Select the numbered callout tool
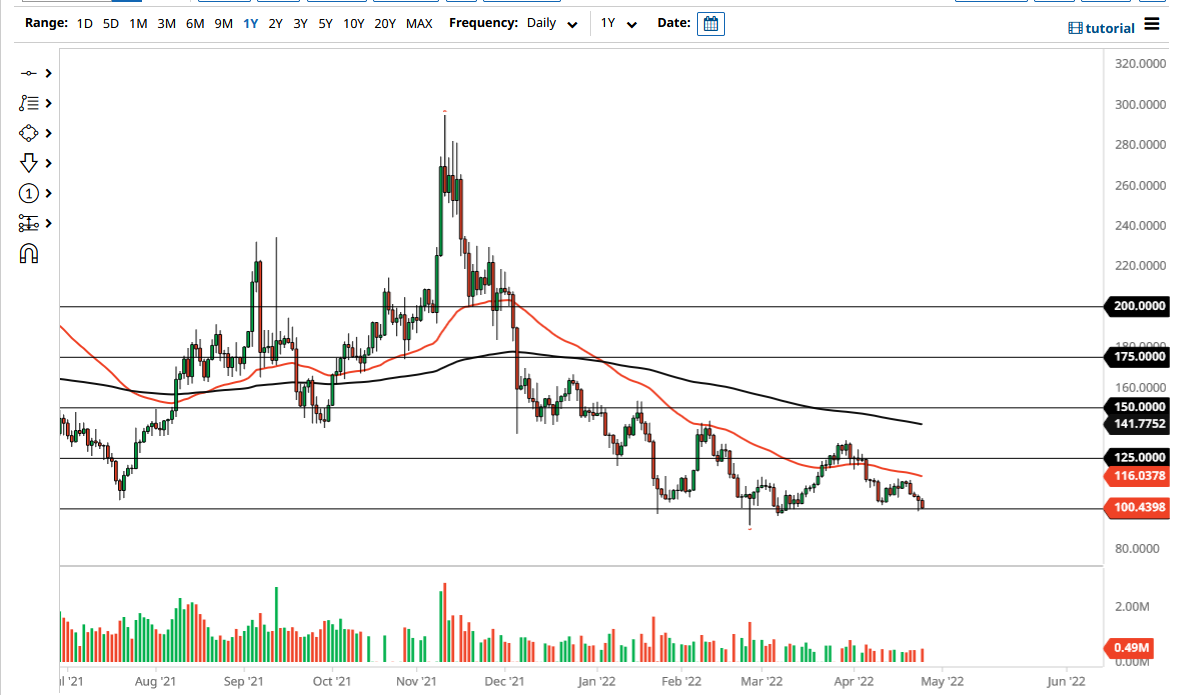Image resolution: width=1179 pixels, height=695 pixels. tap(30, 193)
